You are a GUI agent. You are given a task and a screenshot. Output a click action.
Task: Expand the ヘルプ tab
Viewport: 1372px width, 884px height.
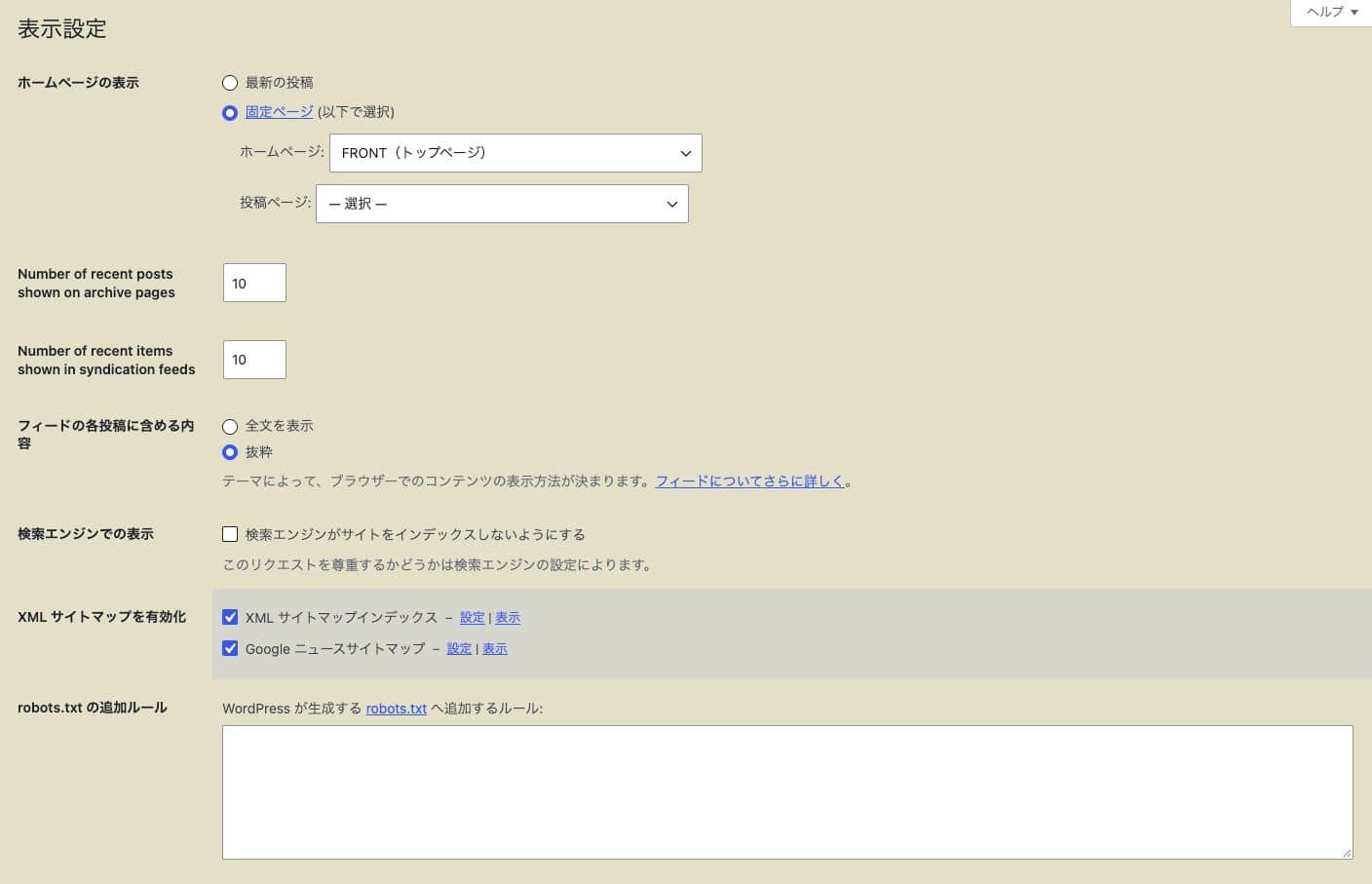tap(1331, 13)
